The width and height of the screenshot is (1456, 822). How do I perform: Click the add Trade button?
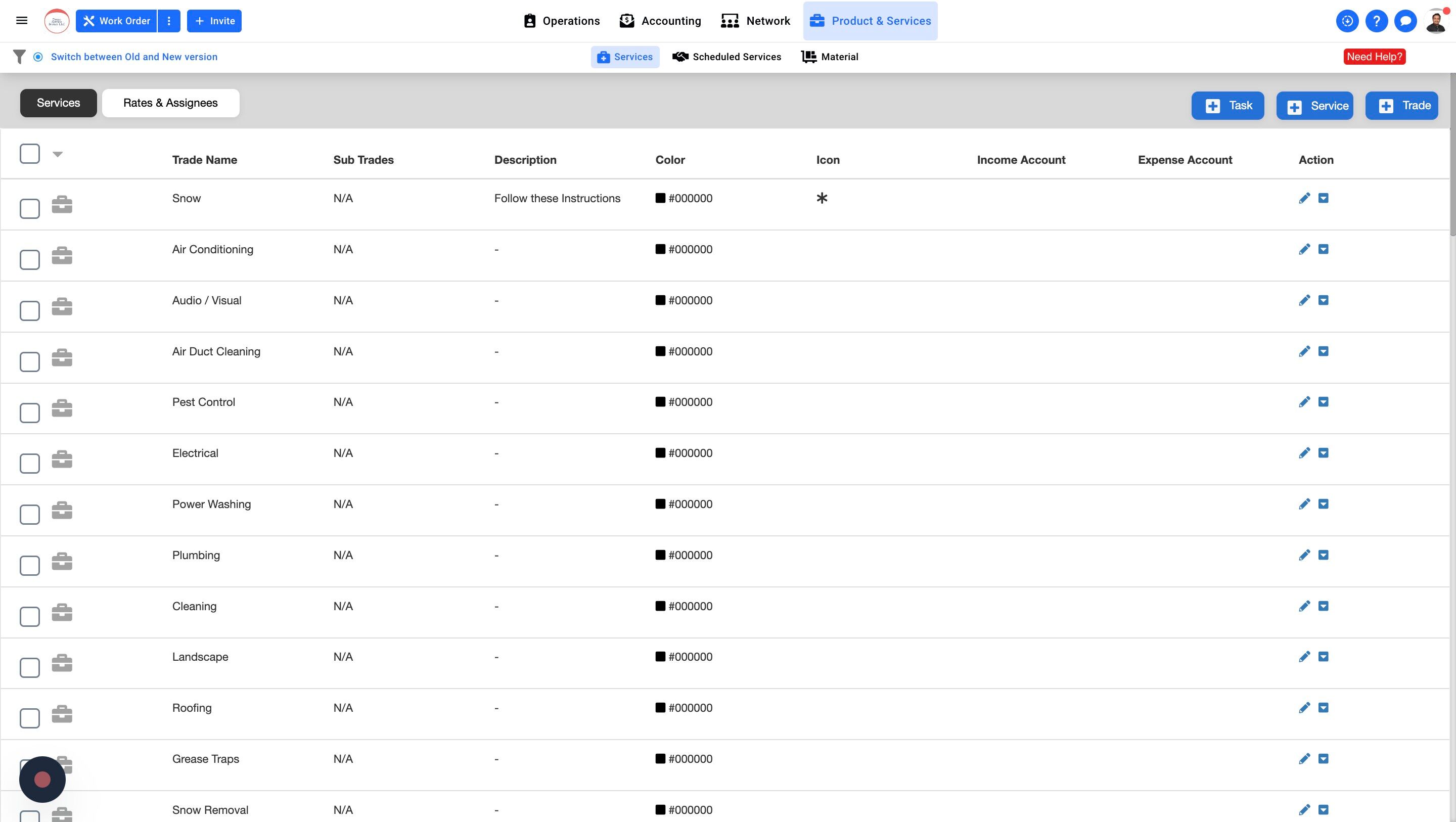click(1401, 106)
